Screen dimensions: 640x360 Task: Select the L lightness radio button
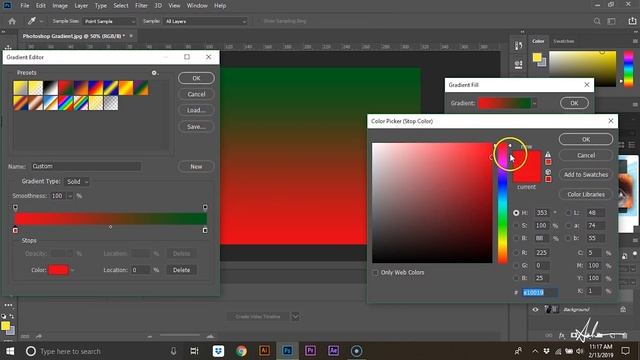pos(569,213)
